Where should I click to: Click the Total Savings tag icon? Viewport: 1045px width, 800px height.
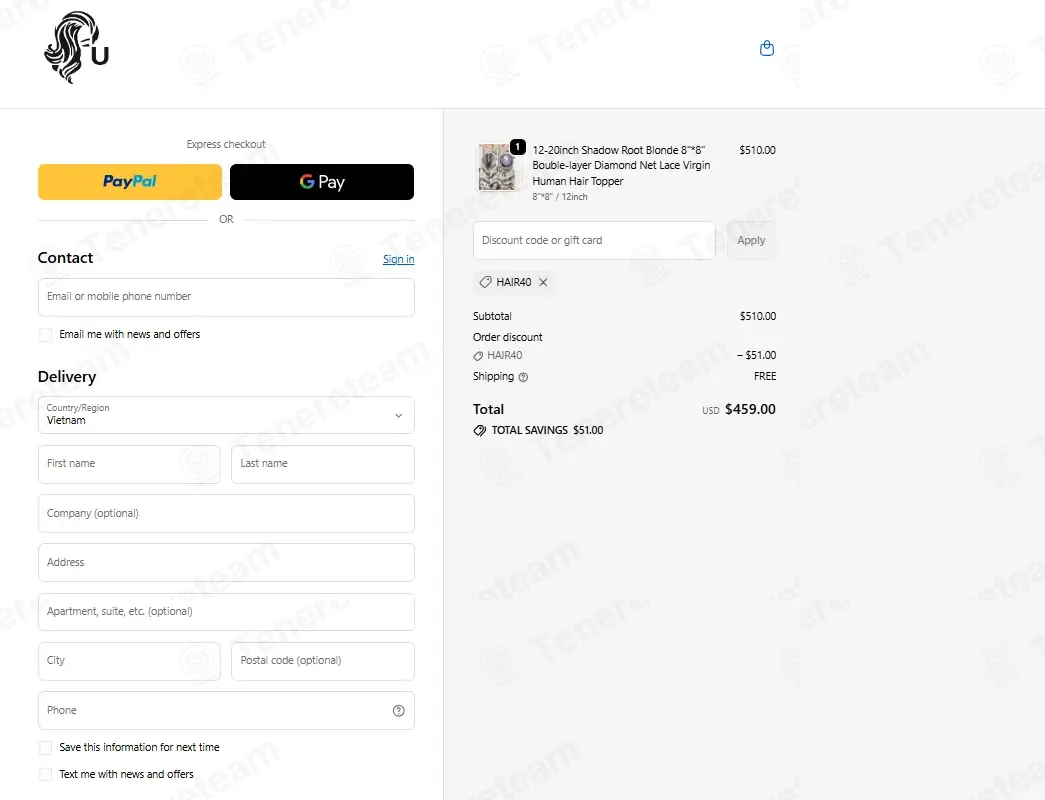[480, 431]
